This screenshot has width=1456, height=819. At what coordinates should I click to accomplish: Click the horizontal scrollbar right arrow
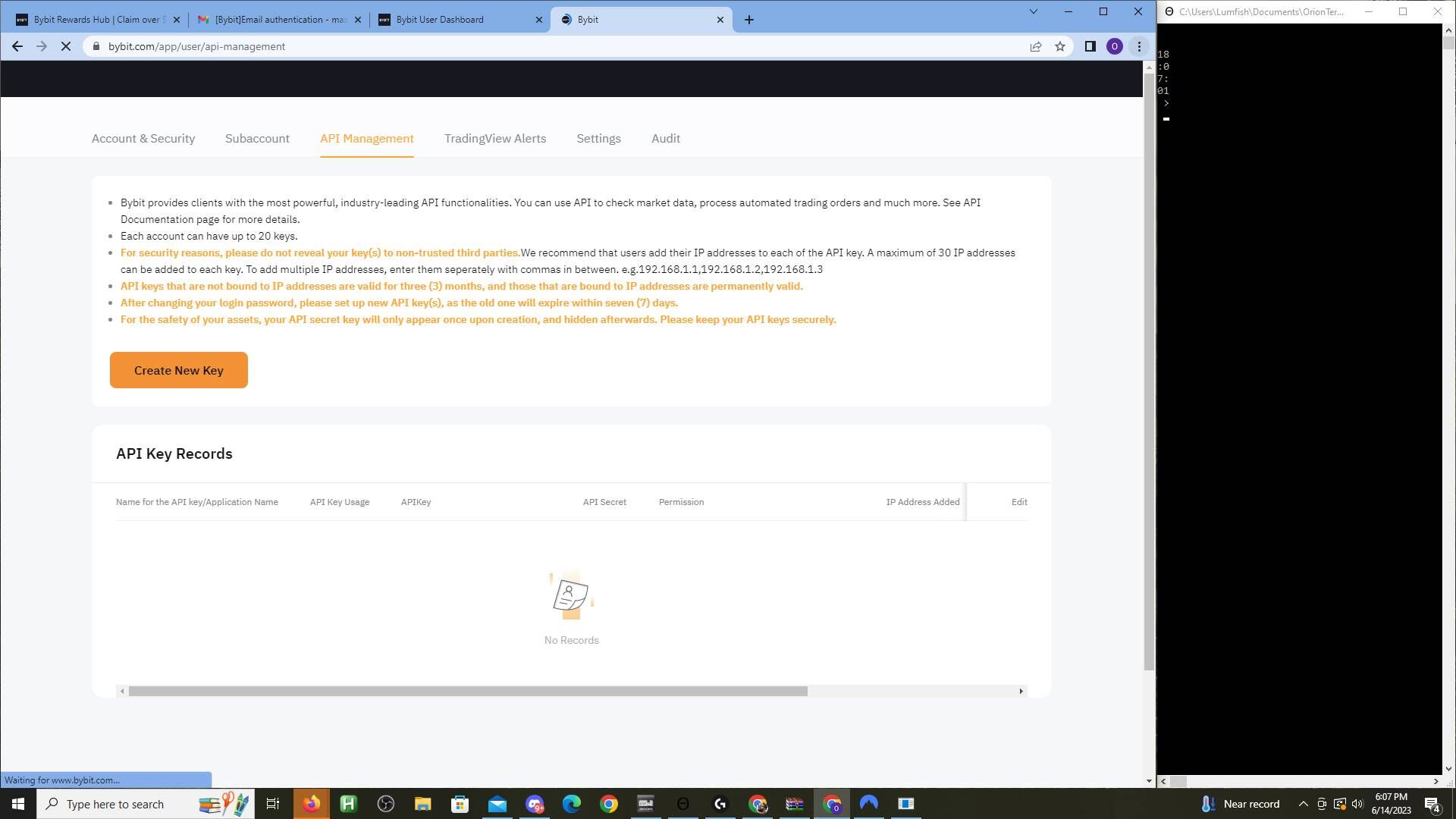1021,691
